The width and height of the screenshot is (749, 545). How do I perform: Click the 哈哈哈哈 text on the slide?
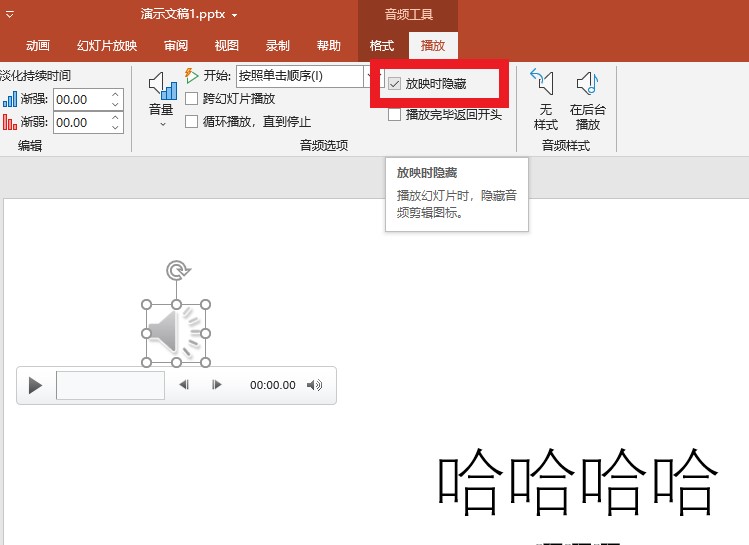578,482
